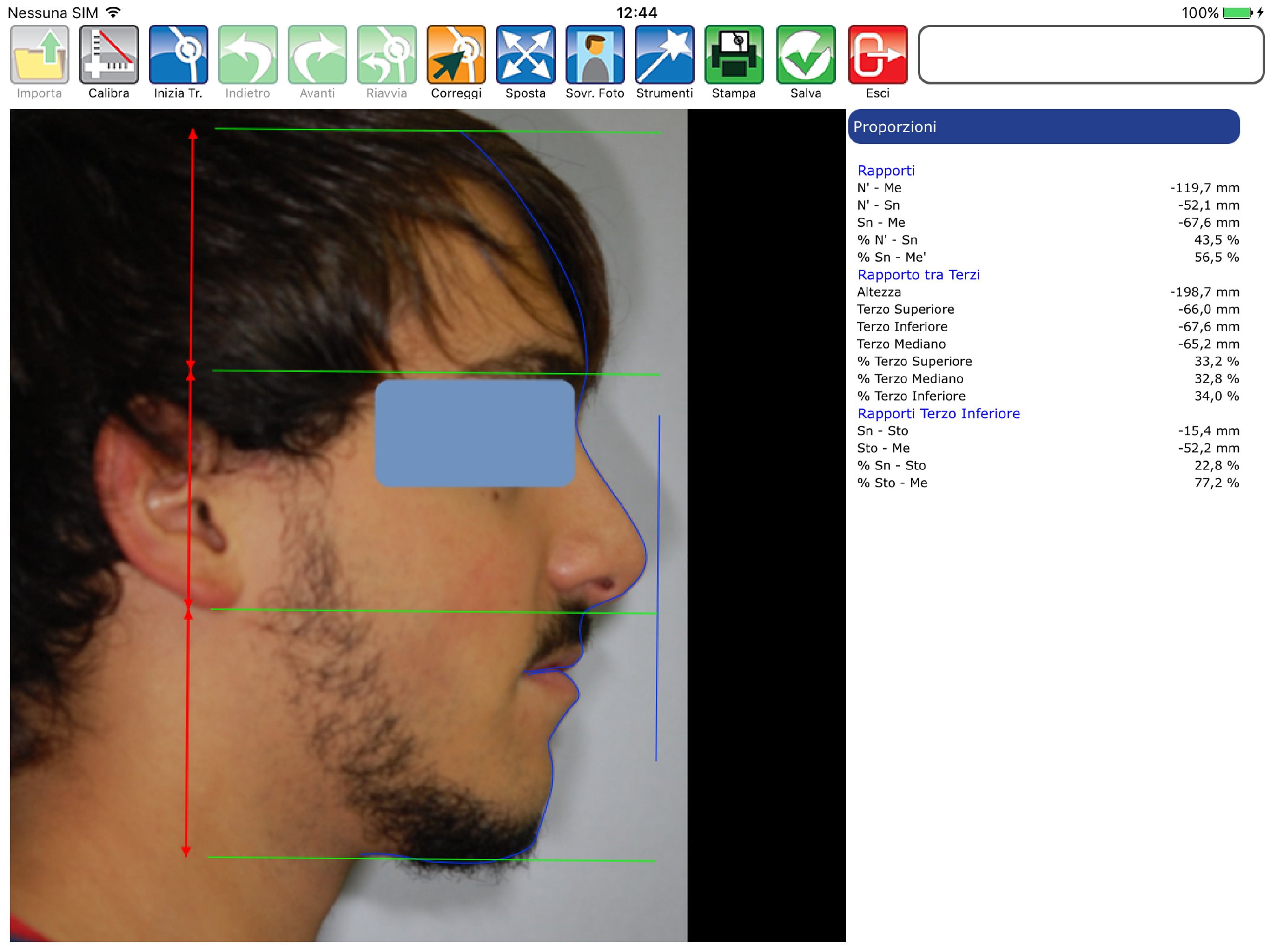1270x952 pixels.
Task: Open the Calibra calibration tool
Action: coord(108,55)
